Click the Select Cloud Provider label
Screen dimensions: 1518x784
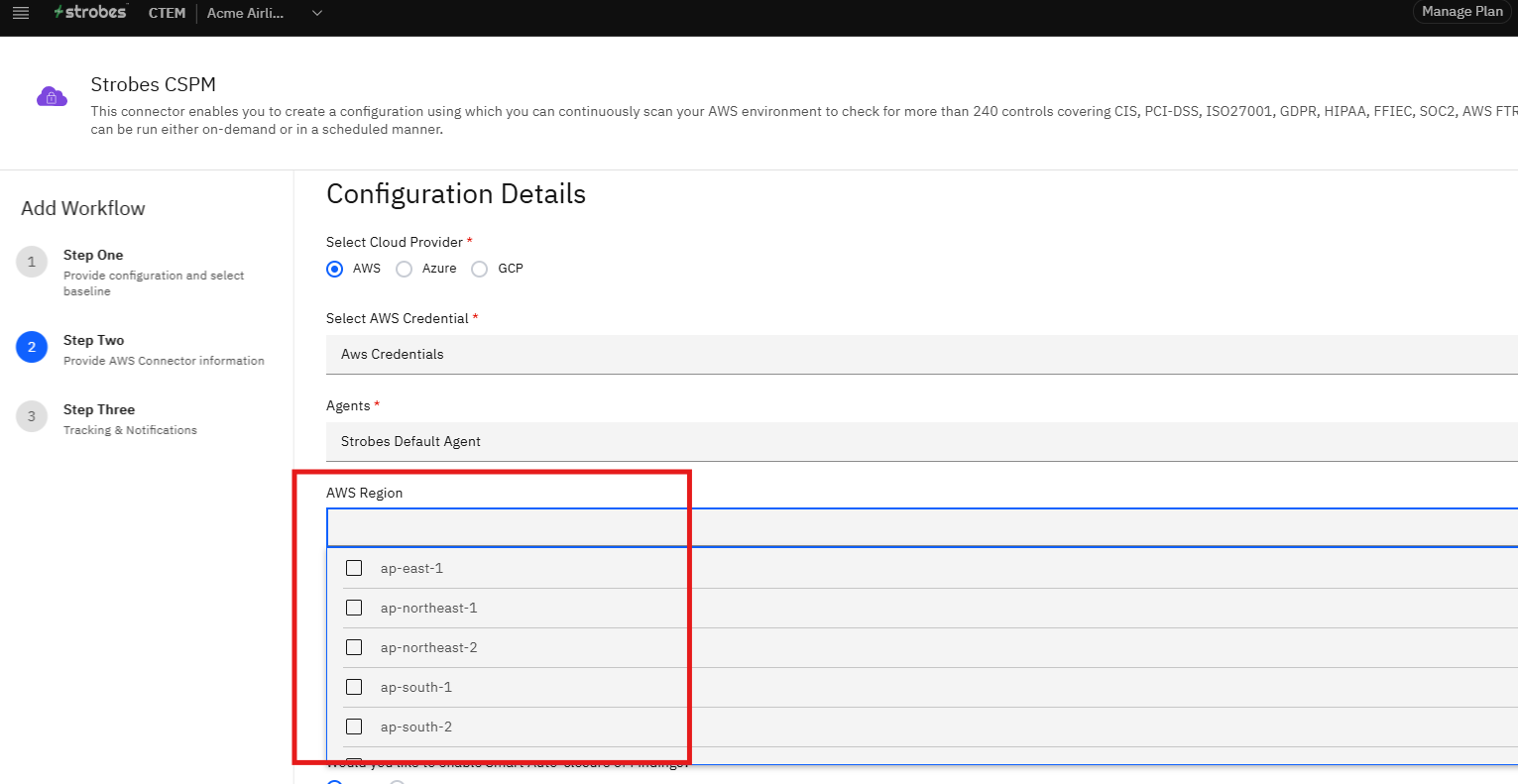coord(395,242)
